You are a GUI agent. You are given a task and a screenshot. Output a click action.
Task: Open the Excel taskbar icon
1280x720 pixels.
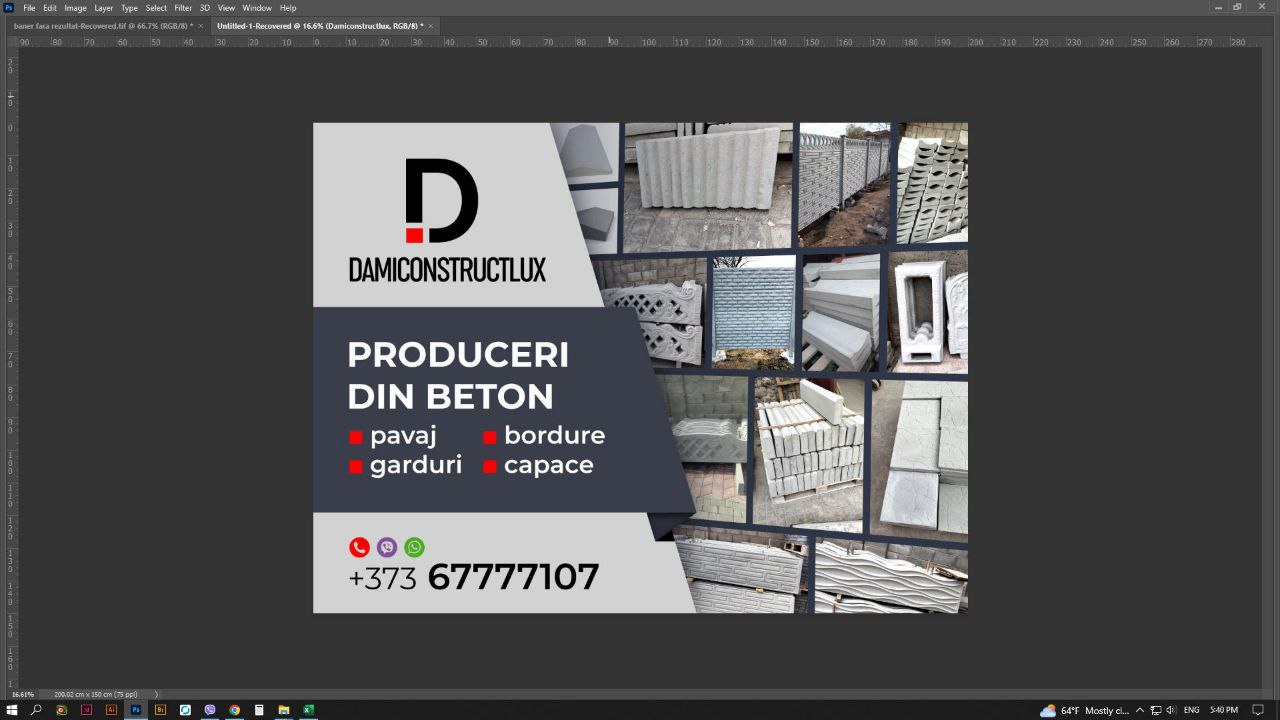[x=308, y=710]
